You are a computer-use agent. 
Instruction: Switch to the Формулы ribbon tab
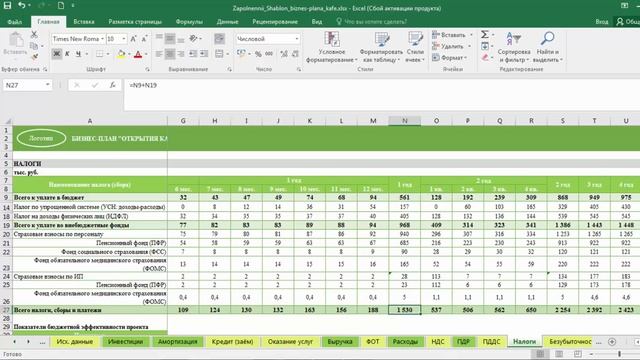point(189,22)
